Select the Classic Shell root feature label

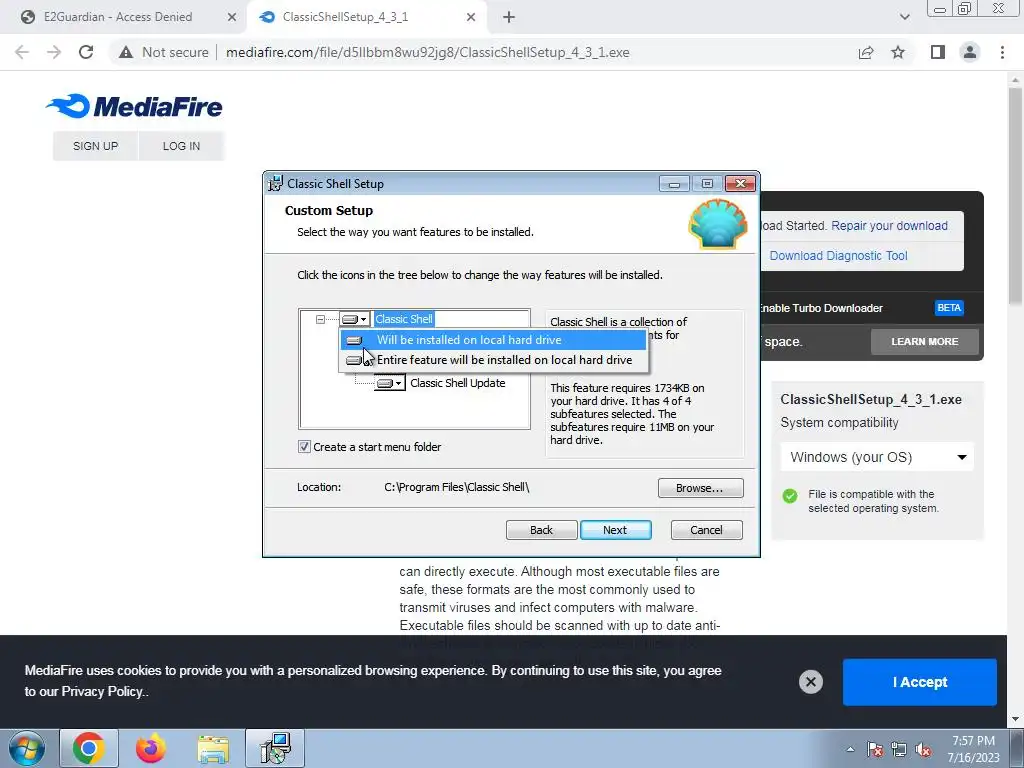(404, 319)
